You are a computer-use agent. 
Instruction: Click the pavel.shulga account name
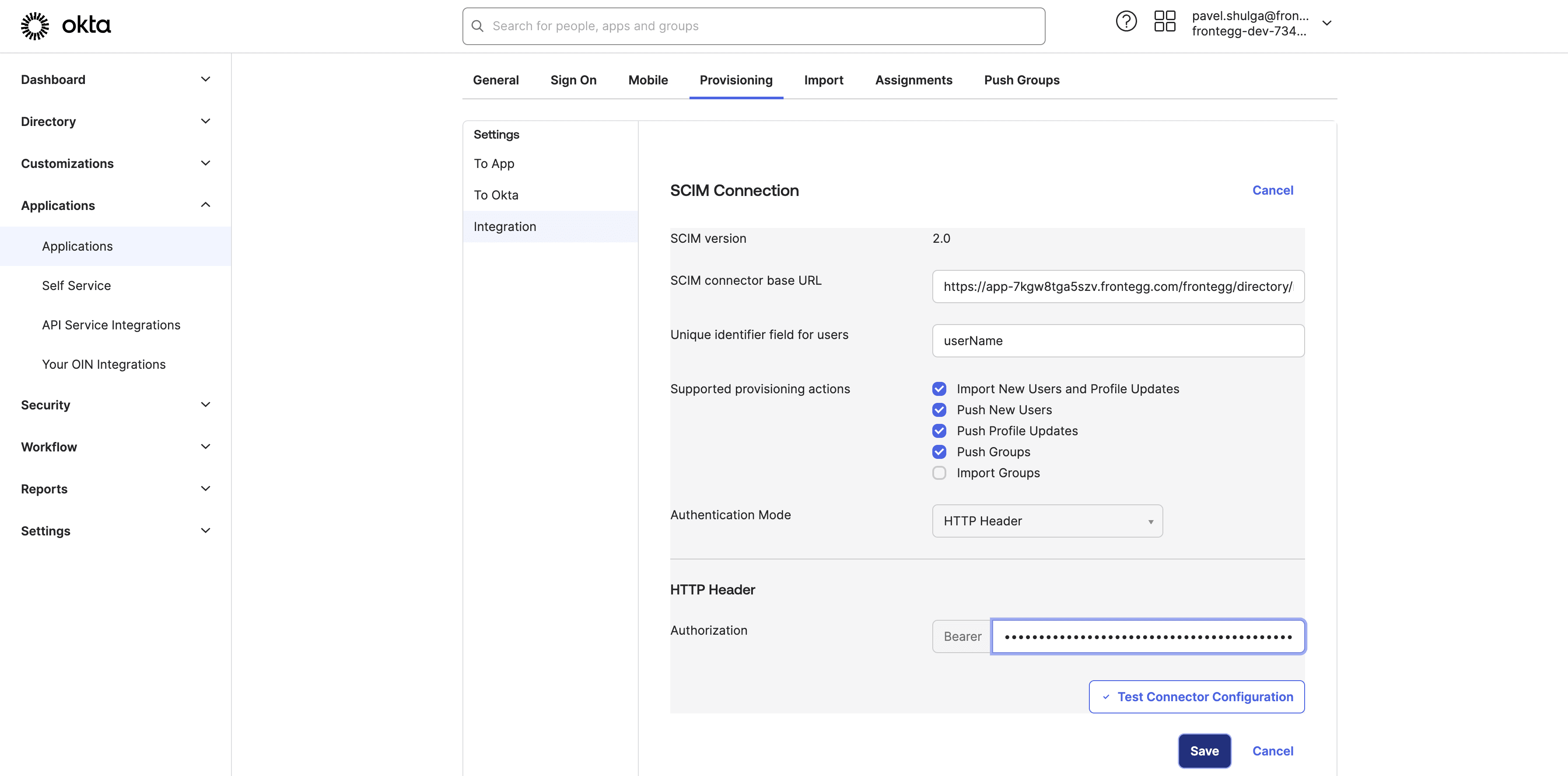pos(1249,16)
